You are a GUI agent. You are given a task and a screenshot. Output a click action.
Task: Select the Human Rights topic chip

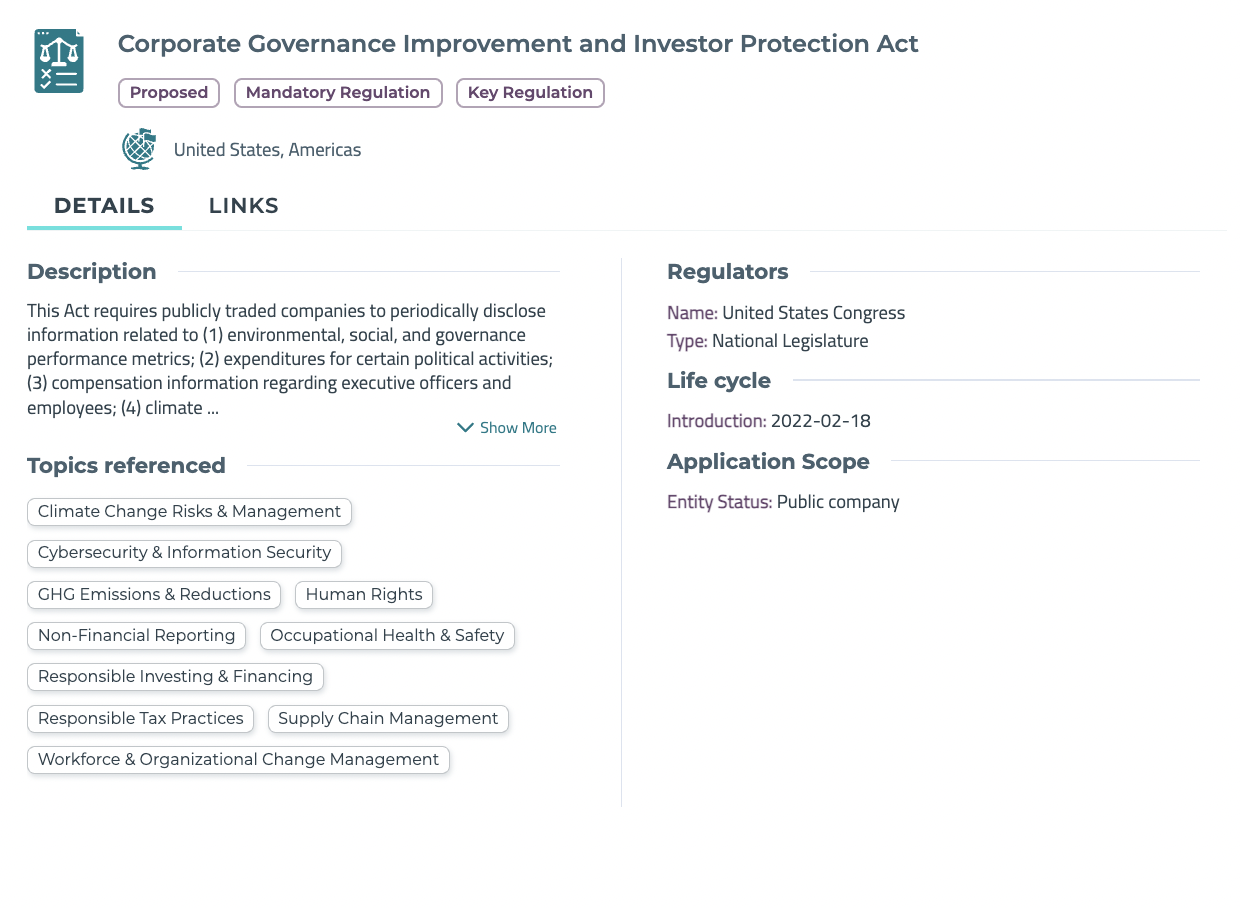364,595
